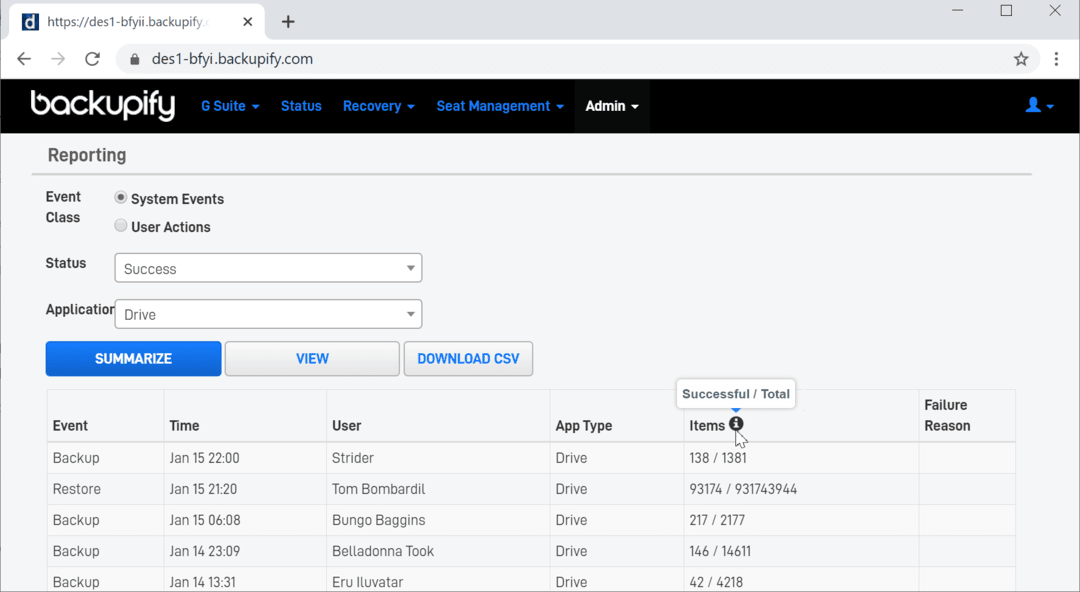Open the browser menu with three dots

[1057, 59]
